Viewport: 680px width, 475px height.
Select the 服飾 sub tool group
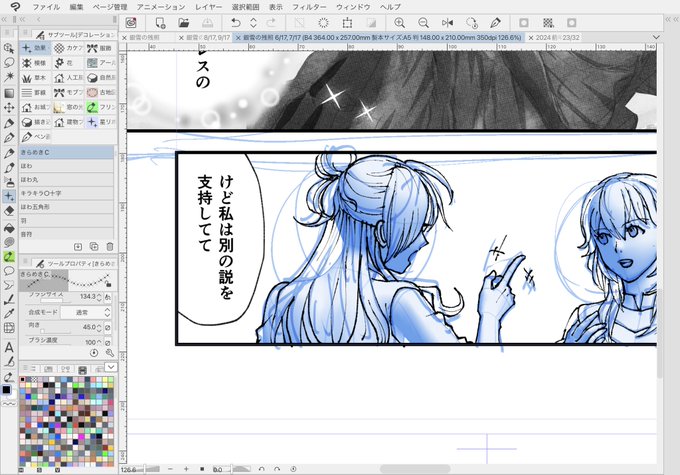(x=101, y=48)
